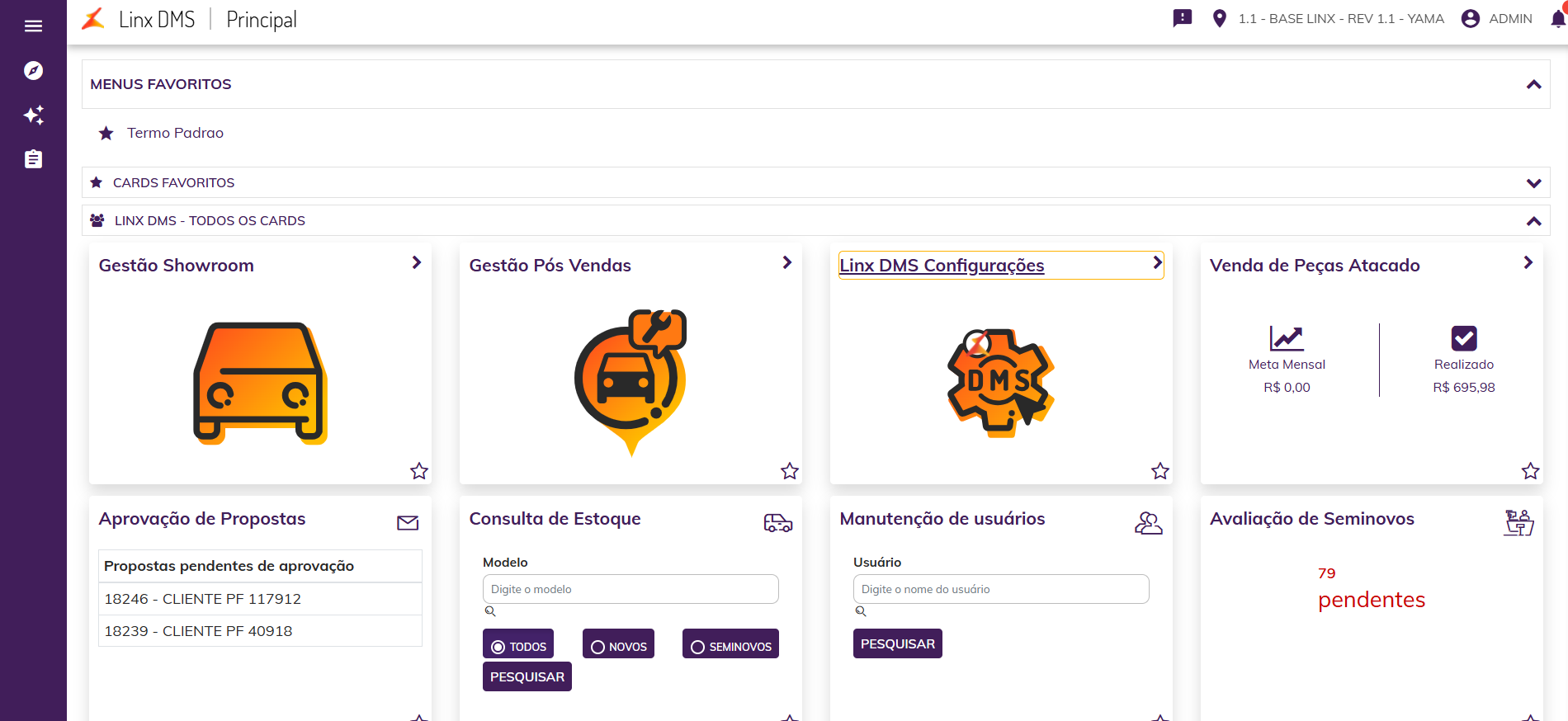The width and height of the screenshot is (1568, 721).
Task: Click the R$ 695,98 Realizado value
Action: [x=1464, y=388]
